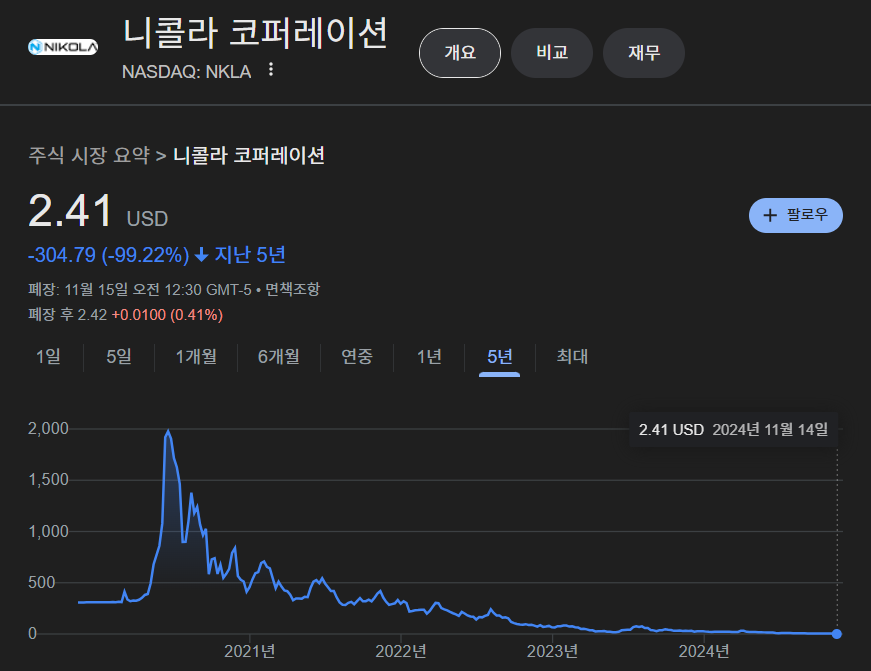The width and height of the screenshot is (871, 671).
Task: Click the + 팔로우 follow button
Action: [x=795, y=216]
